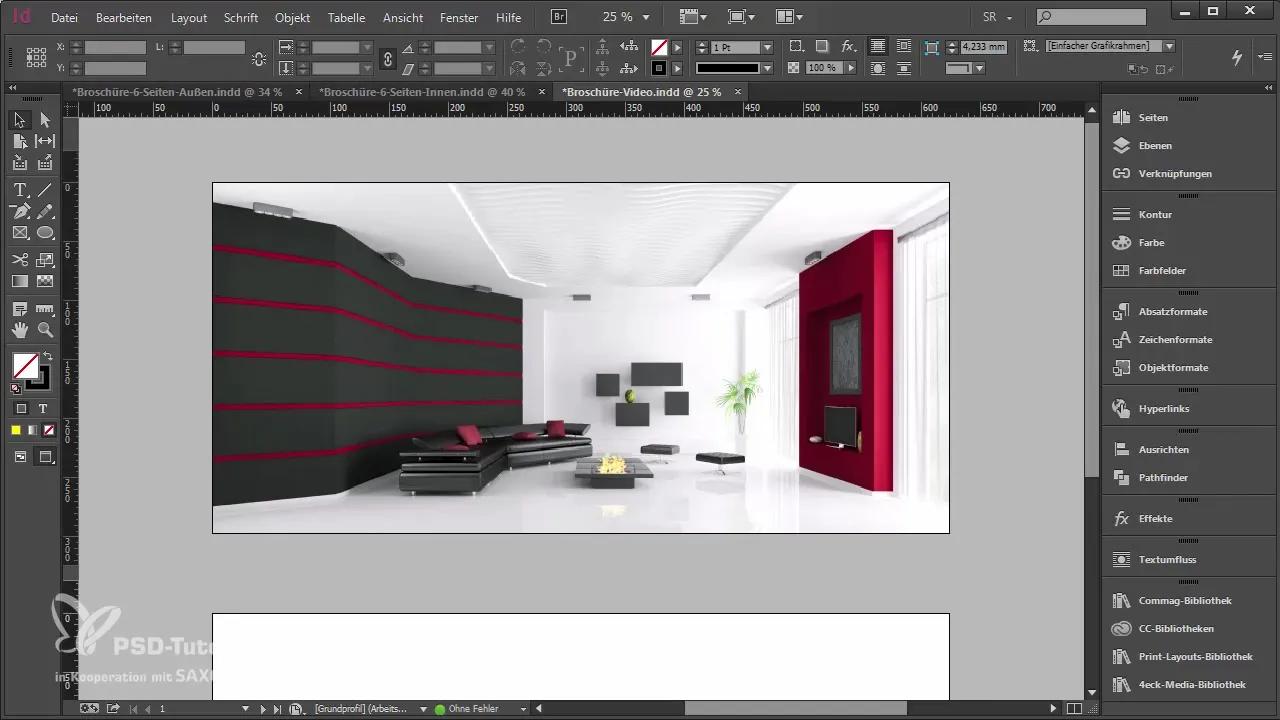Select the Type tool

20,190
